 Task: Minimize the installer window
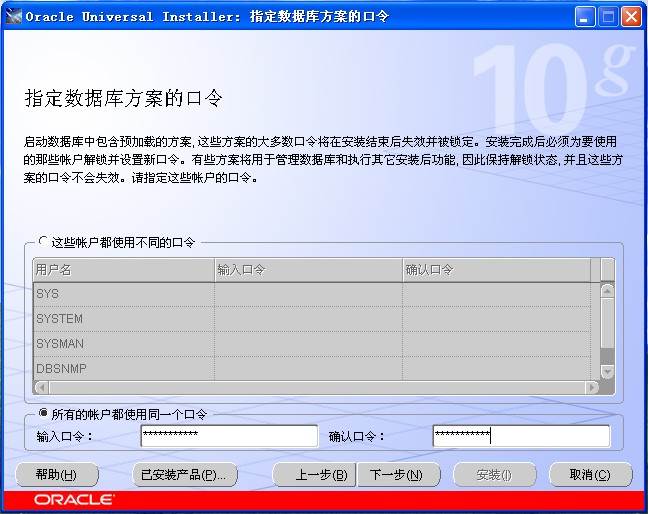[585, 17]
